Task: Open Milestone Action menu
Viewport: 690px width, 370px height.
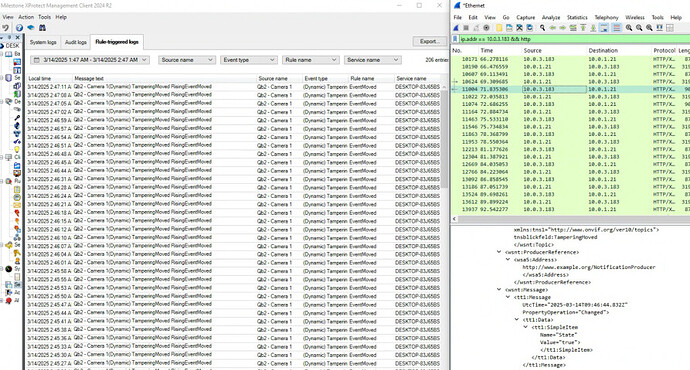Action: click(26, 17)
